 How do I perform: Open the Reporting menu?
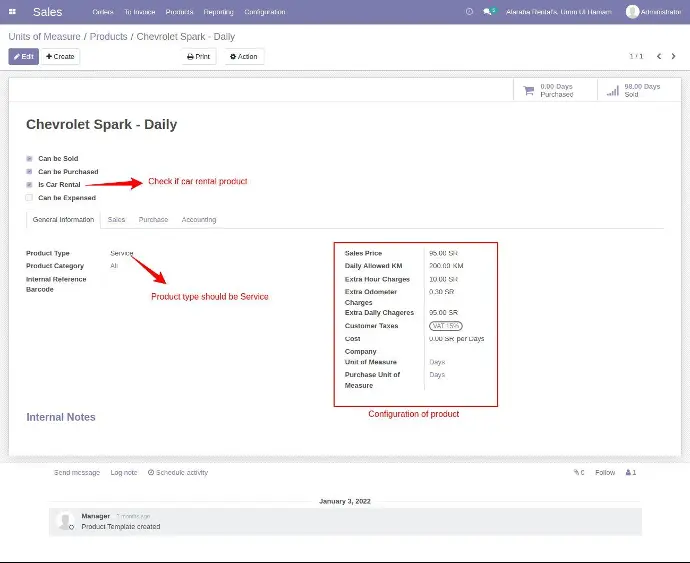point(218,12)
